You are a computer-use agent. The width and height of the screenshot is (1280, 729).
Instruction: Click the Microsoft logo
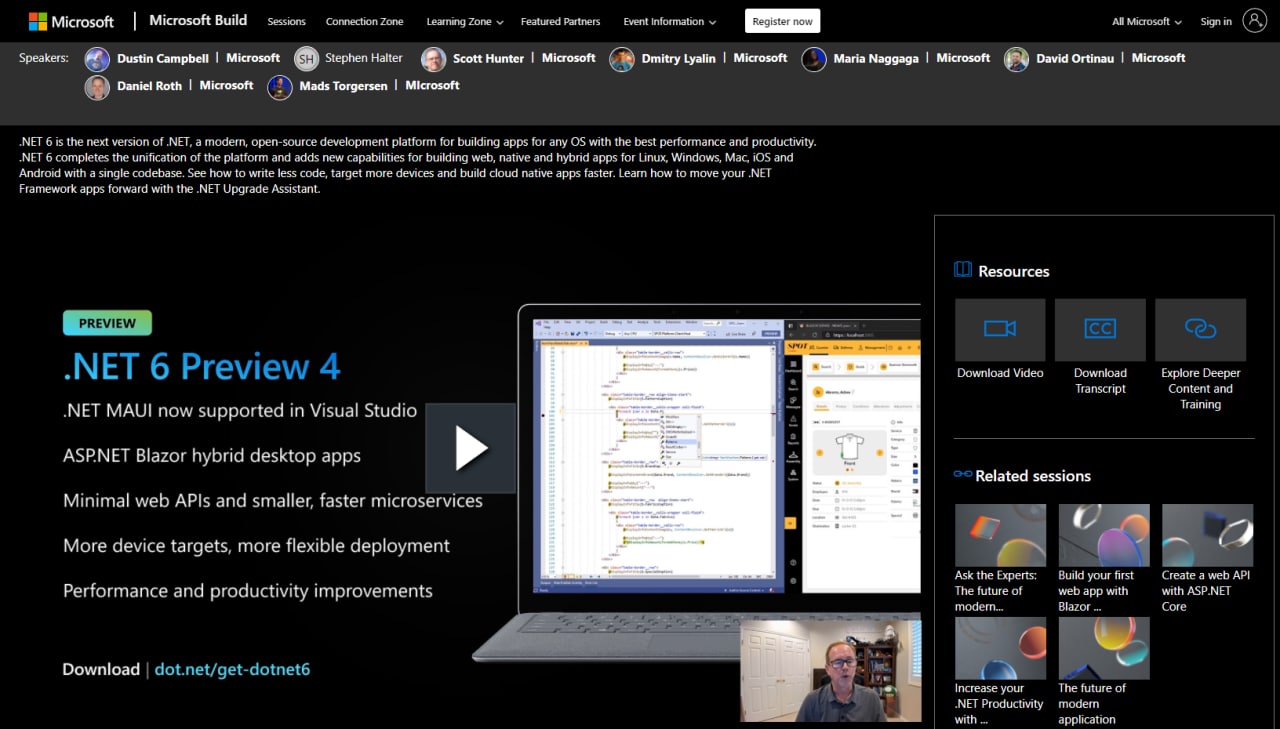click(x=71, y=21)
